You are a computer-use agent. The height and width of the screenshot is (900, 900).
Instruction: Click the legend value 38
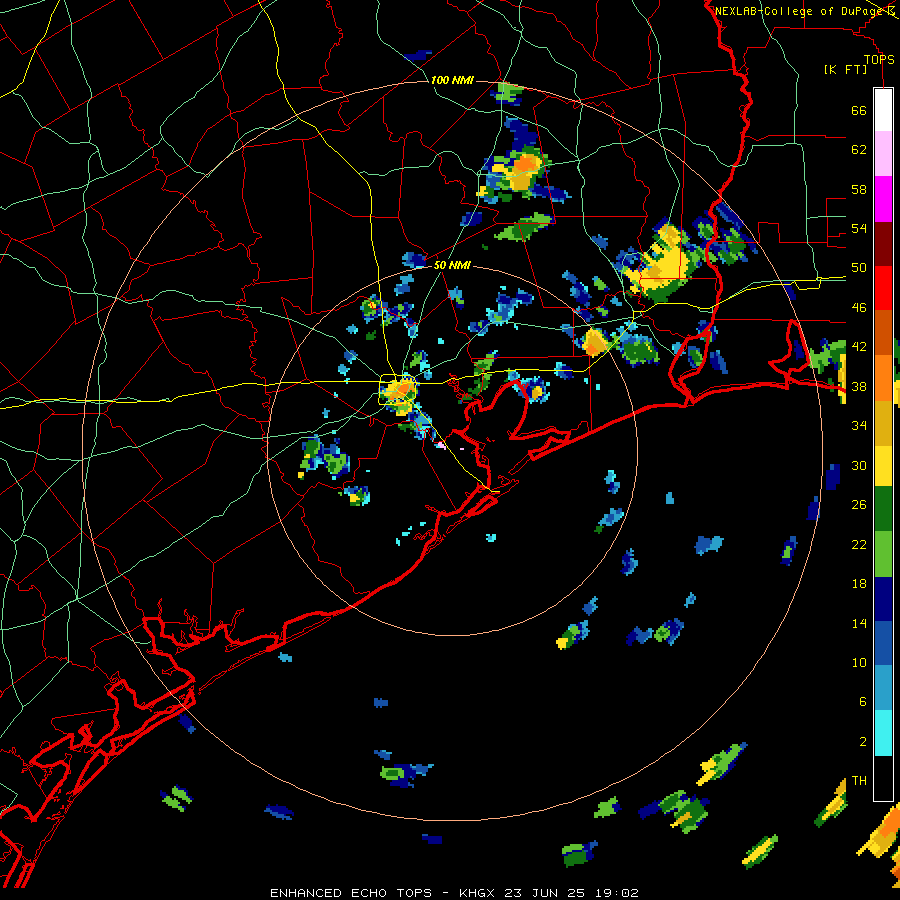point(859,386)
